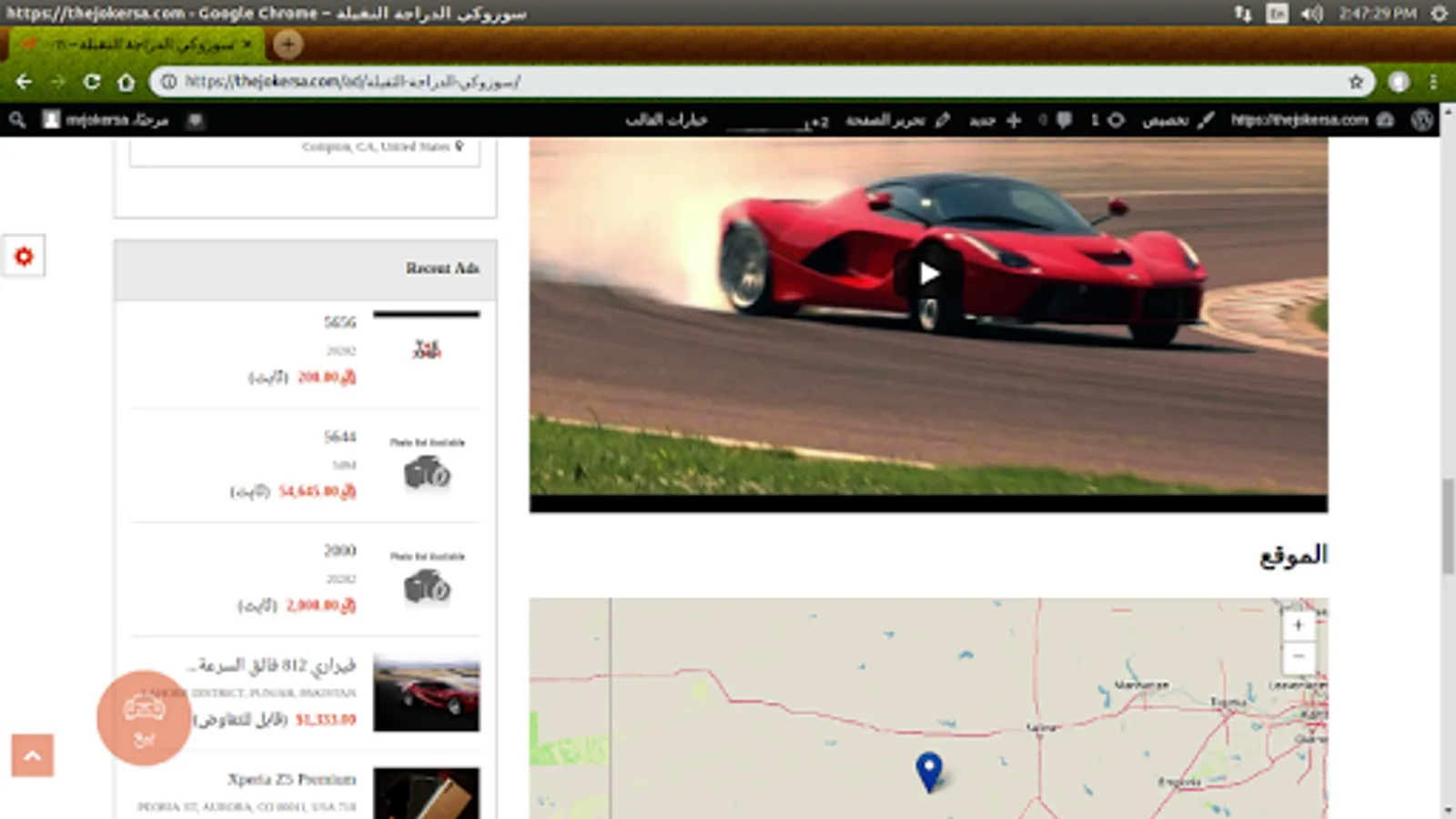This screenshot has width=1456, height=819.
Task: Click the New (جديد) plus item
Action: pos(996,120)
